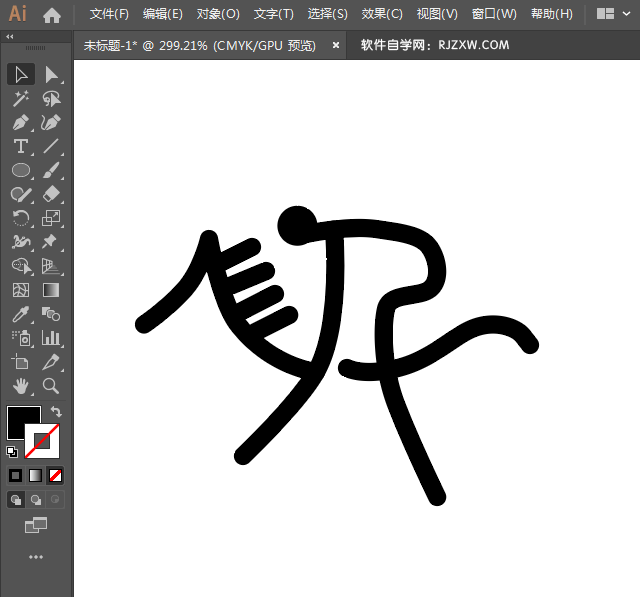Image resolution: width=640 pixels, height=597 pixels.
Task: Select the Selection tool (black arrow)
Action: click(21, 75)
